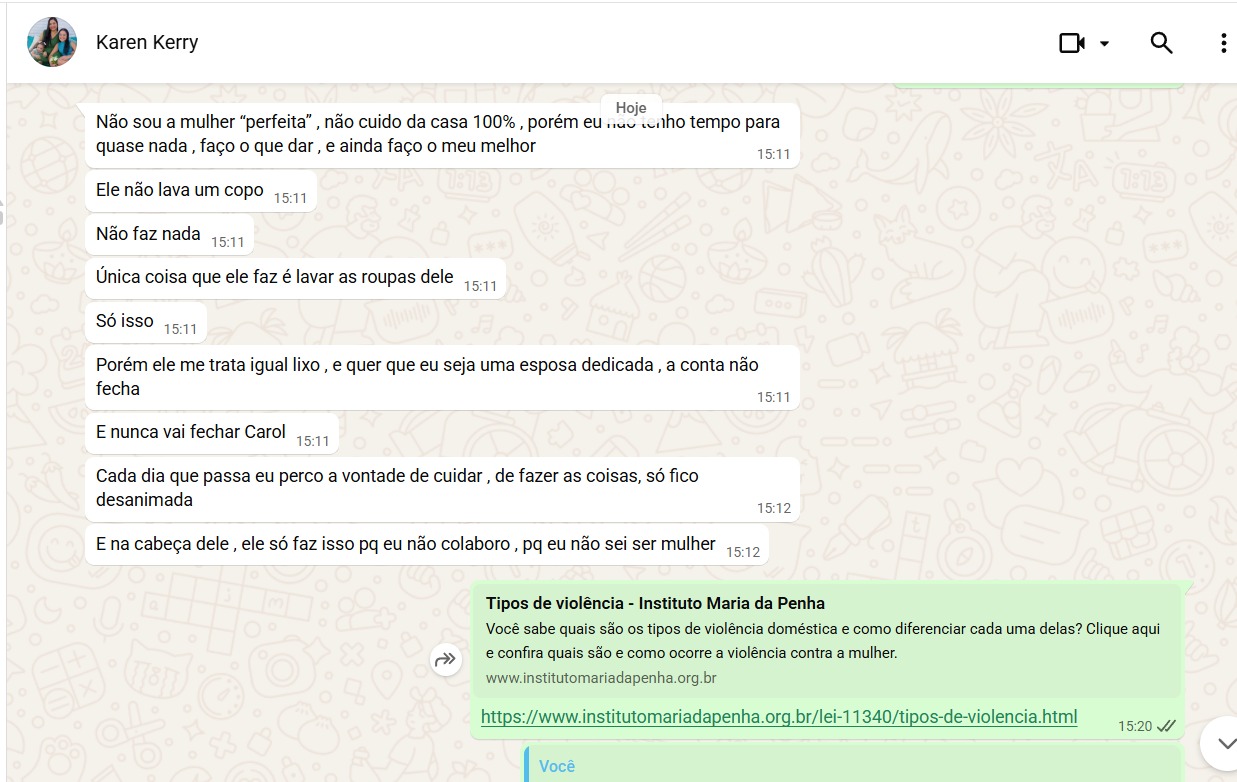
Task: Select message "Ele não lava um copo"
Action: [x=180, y=190]
